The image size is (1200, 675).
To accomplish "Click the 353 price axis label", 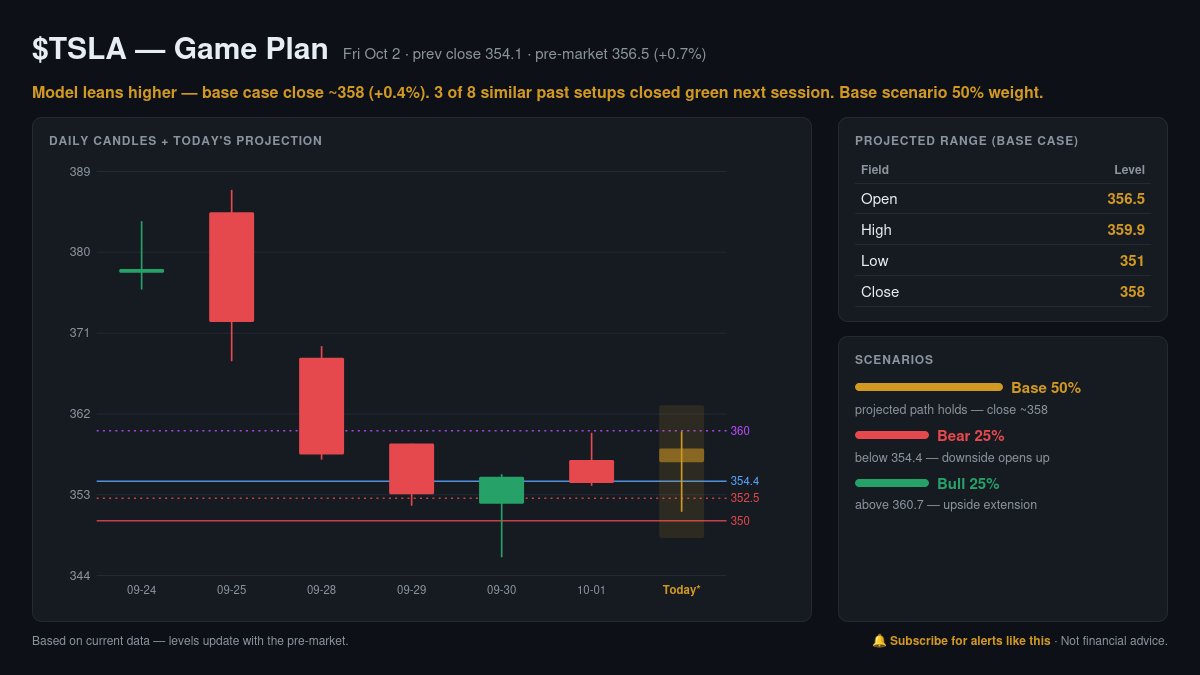I will 79,495.
